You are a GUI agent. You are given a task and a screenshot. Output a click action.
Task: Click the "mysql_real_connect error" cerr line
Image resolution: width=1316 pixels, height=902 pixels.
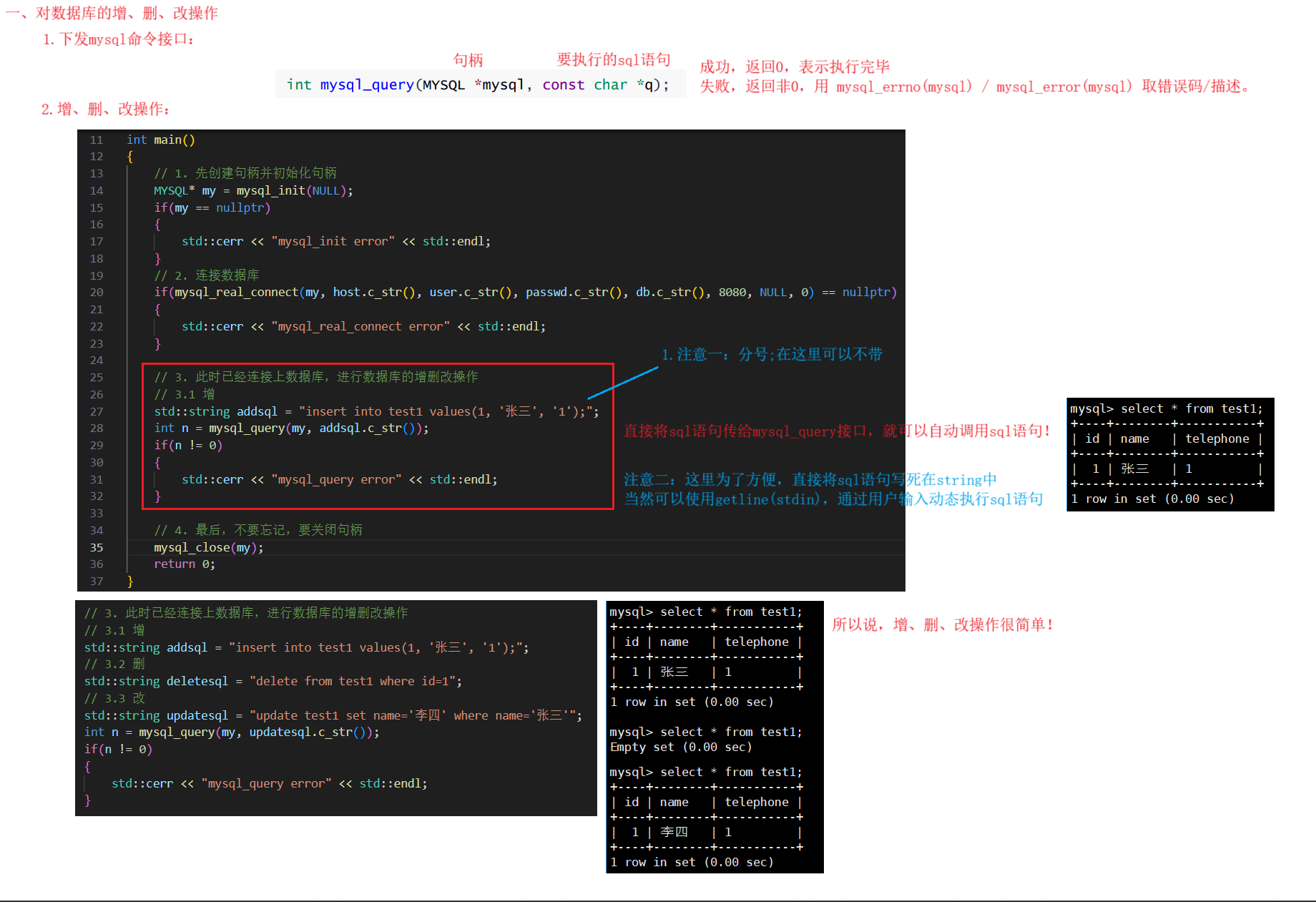pos(363,326)
